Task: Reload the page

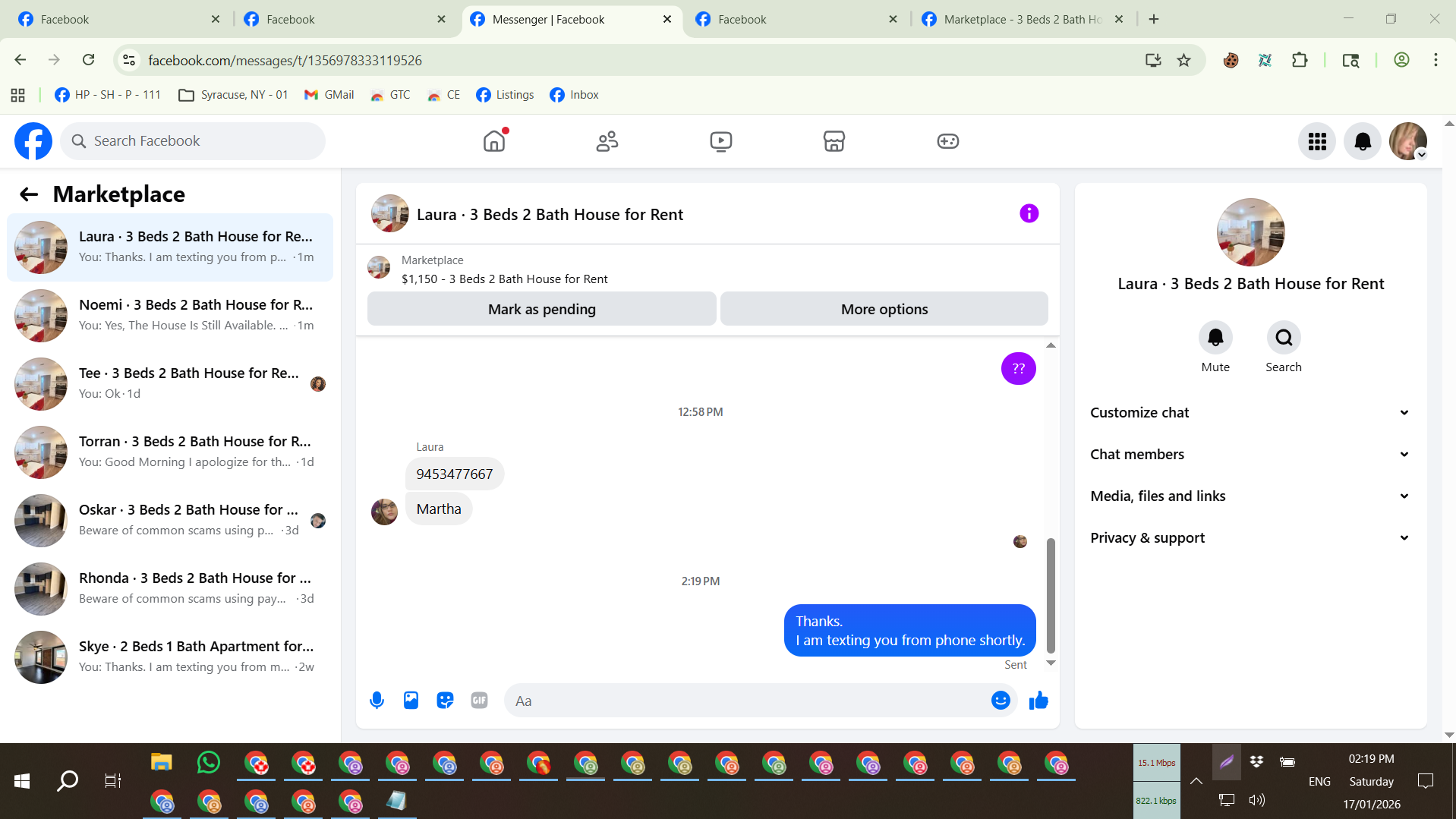Action: (x=89, y=60)
